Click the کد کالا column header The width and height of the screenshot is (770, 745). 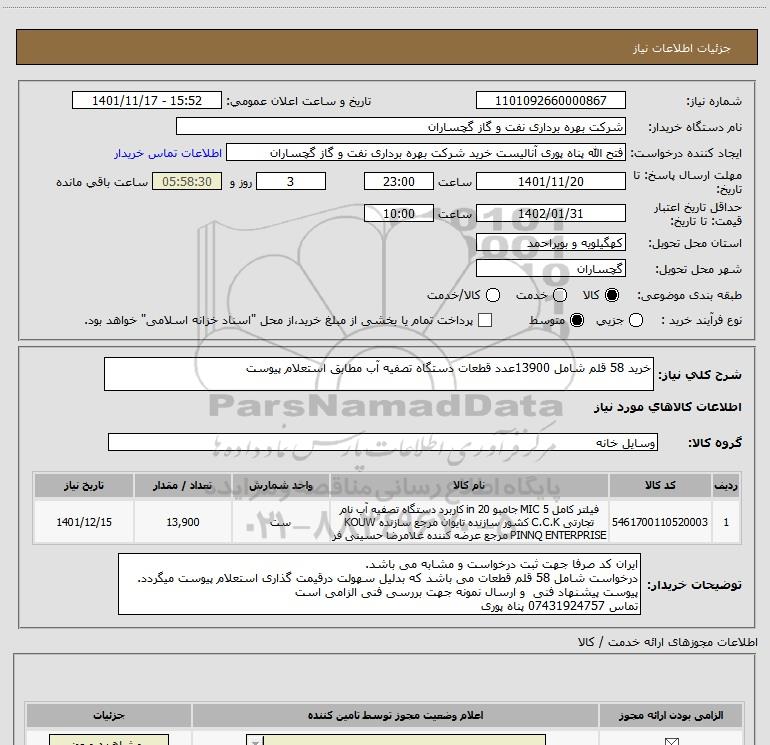point(660,486)
